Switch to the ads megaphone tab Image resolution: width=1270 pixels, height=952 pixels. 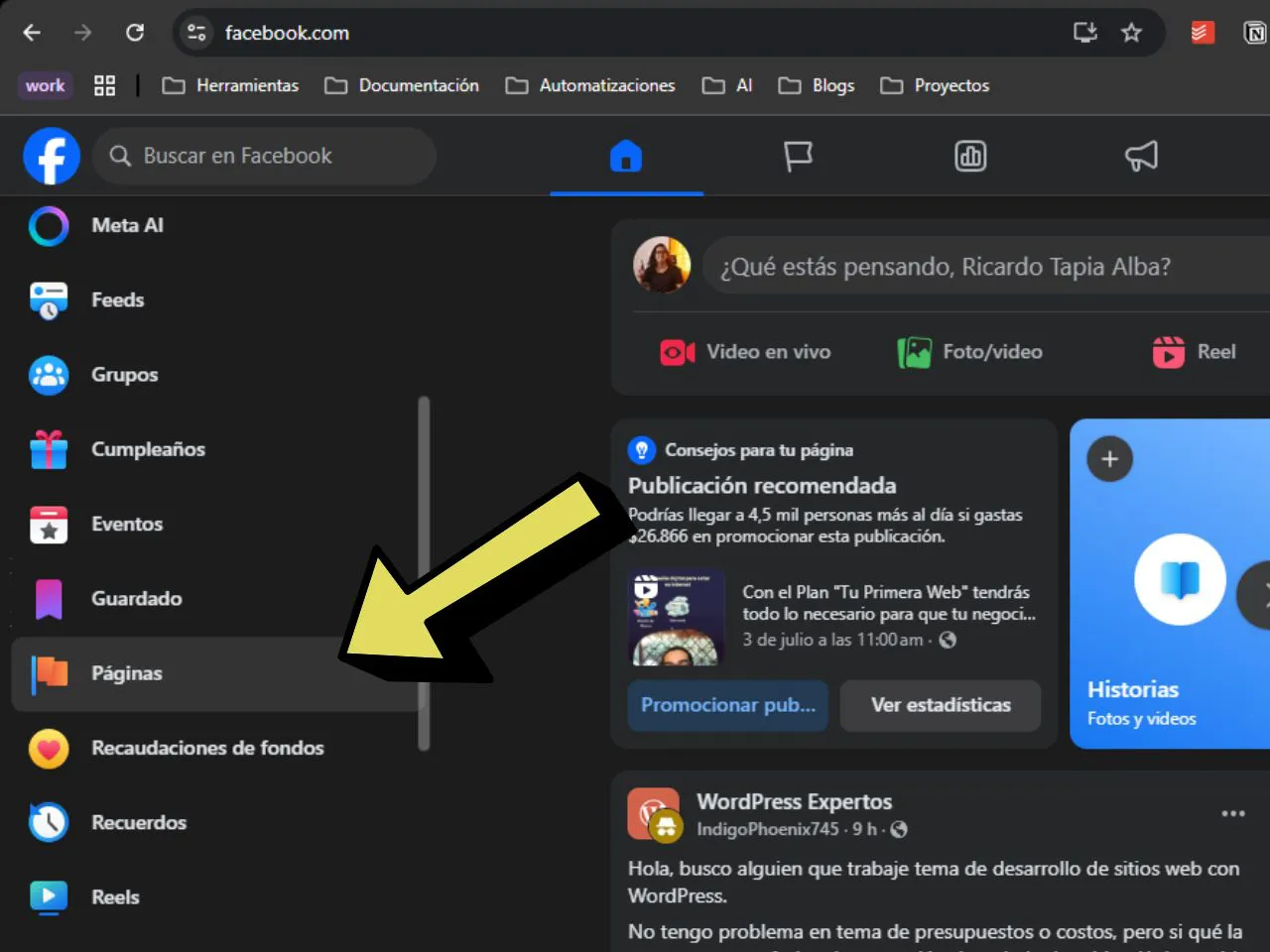[x=1141, y=157]
